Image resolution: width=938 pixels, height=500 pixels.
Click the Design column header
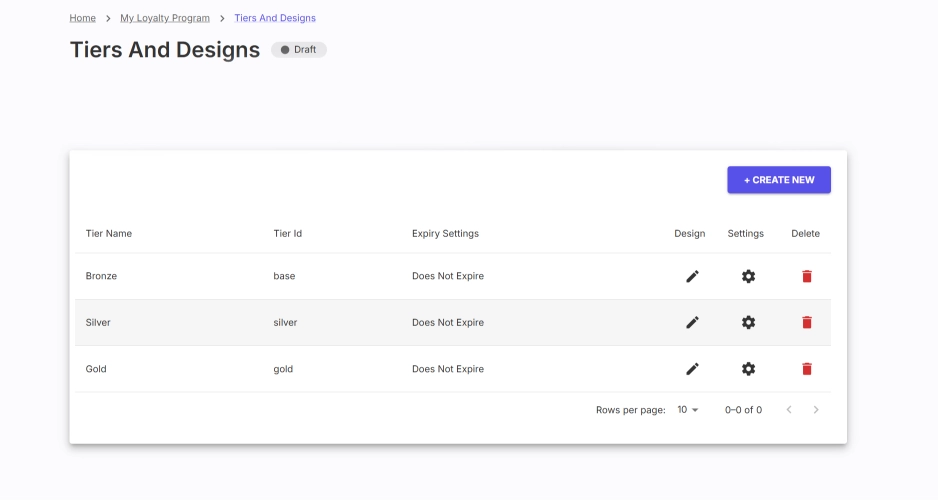[690, 233]
